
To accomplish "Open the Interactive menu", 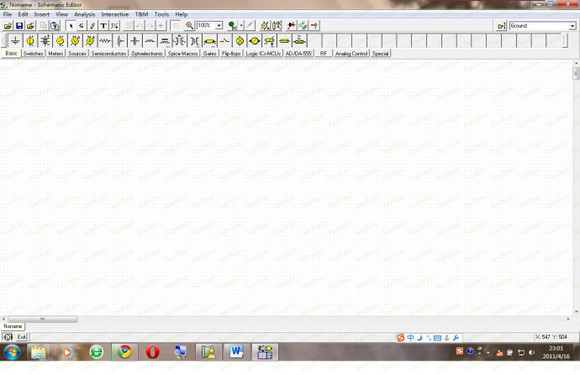I will pos(115,14).
